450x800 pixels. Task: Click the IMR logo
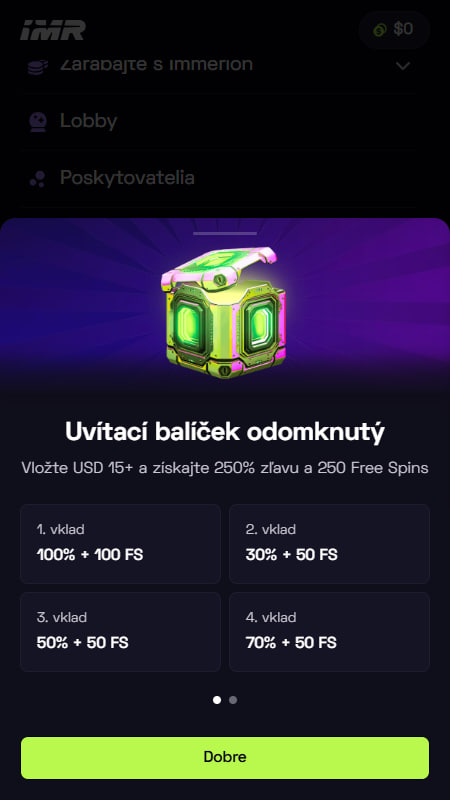(53, 30)
